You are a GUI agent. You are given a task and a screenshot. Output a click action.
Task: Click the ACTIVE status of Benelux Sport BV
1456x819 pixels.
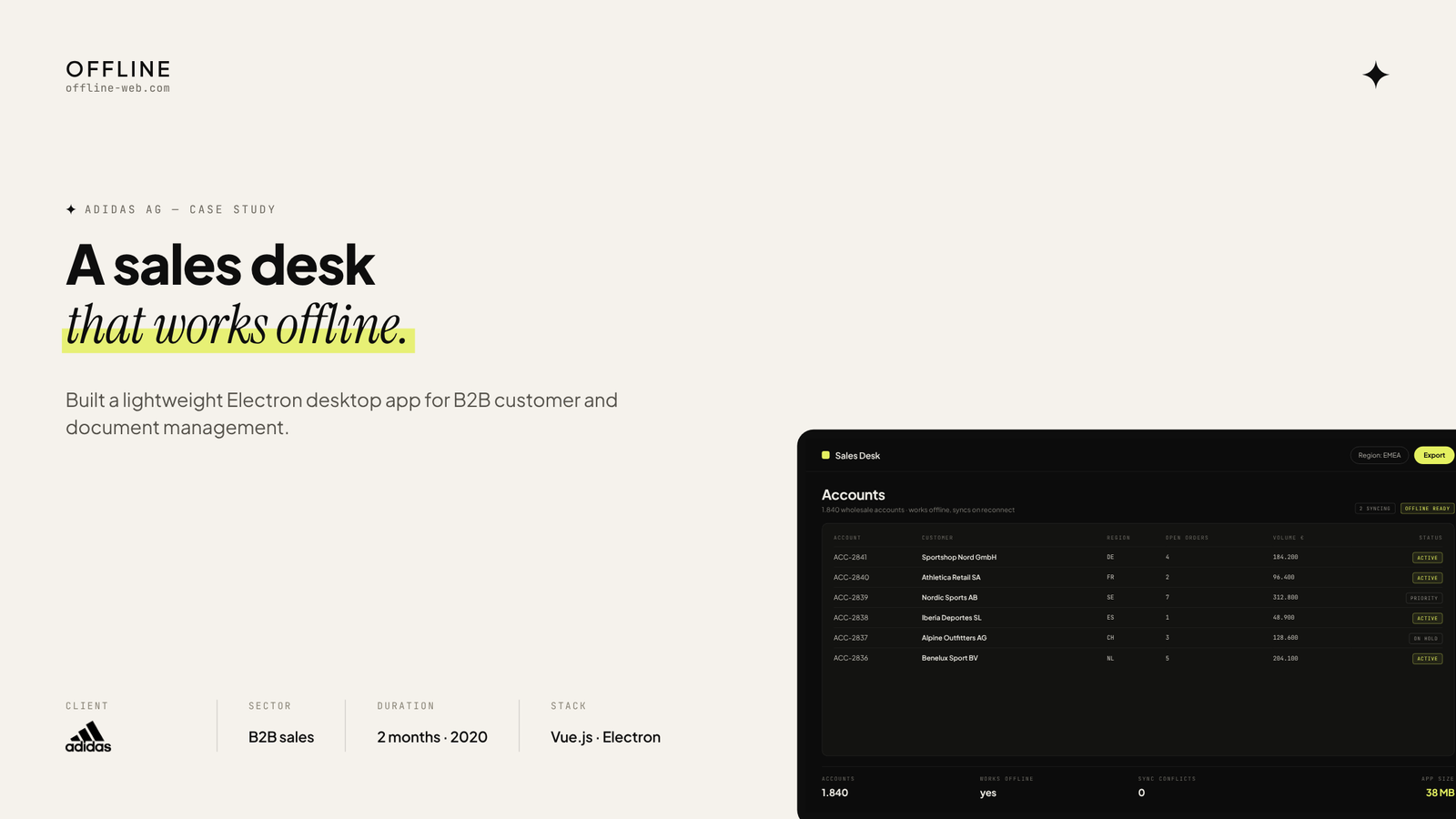coord(1427,659)
